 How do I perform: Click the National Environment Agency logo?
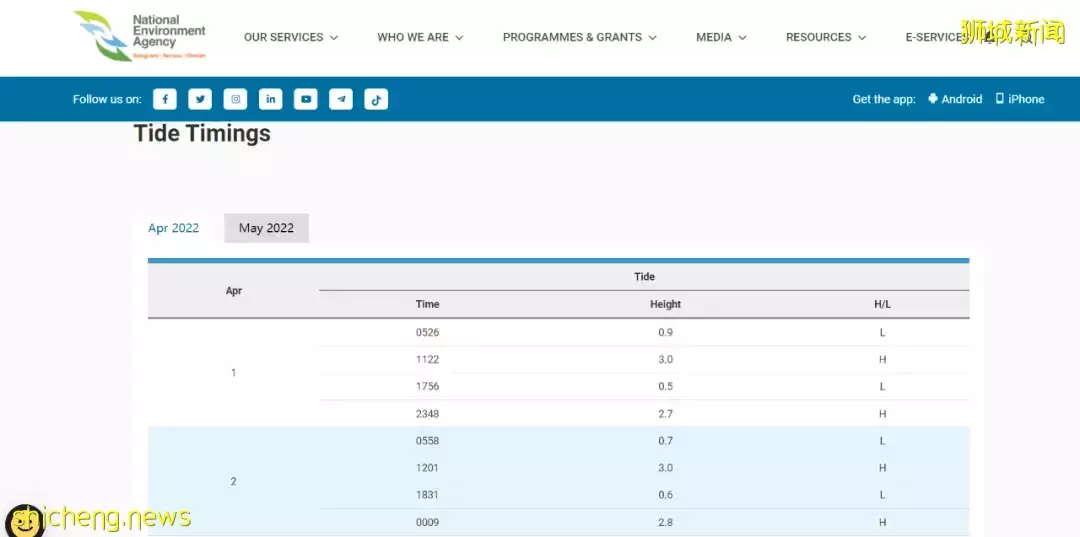click(140, 36)
